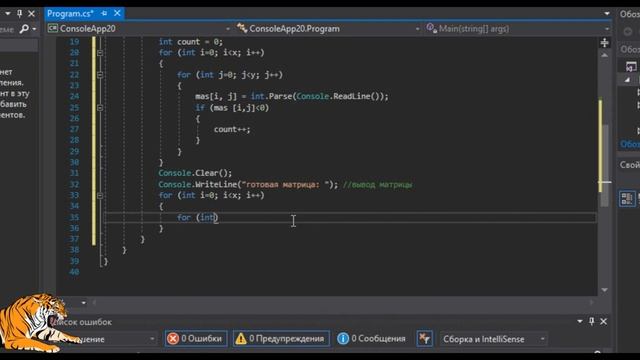Click the categorized view icon in the properties panel
Screen dimensions: 640x360
627,199
